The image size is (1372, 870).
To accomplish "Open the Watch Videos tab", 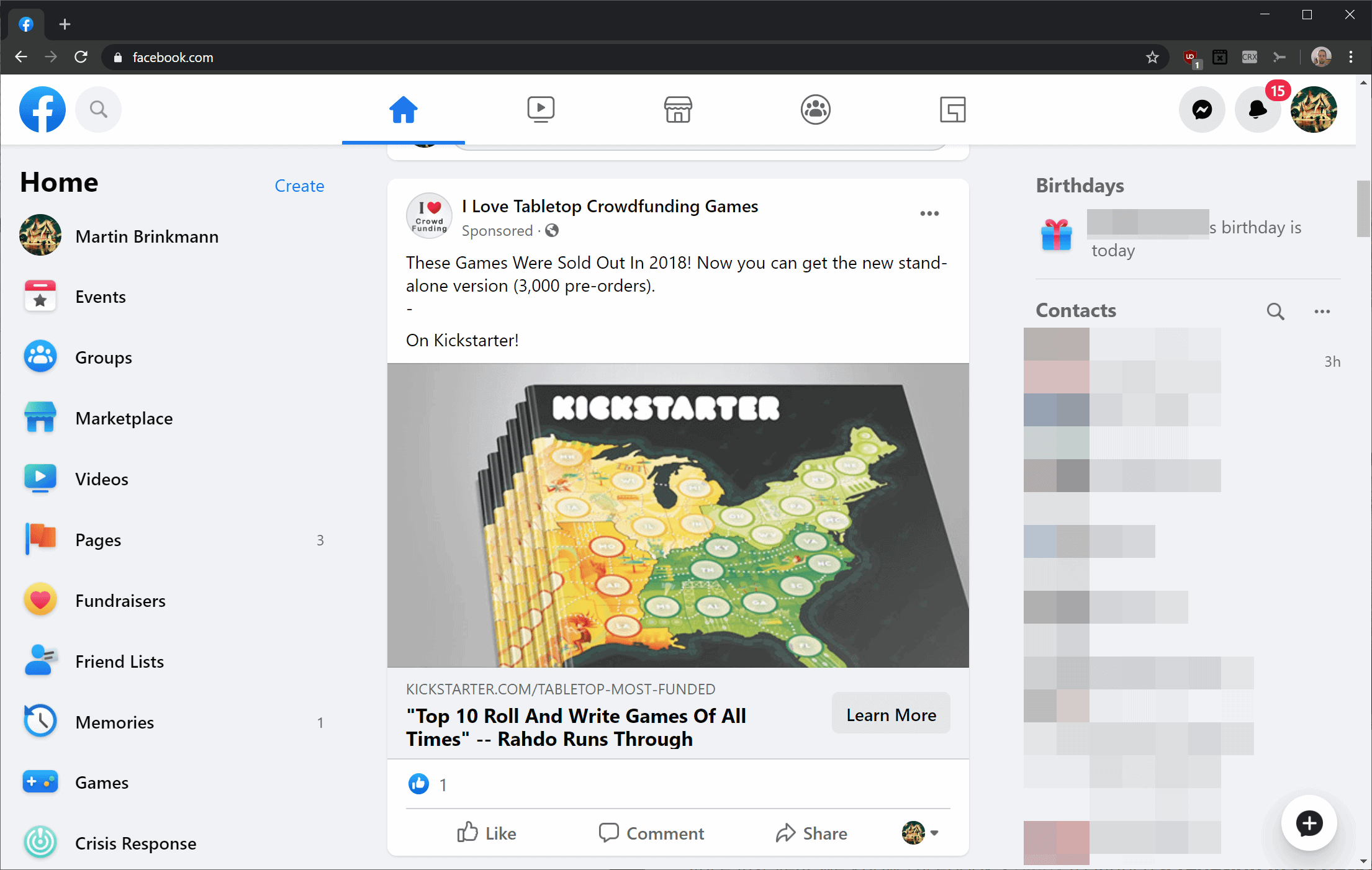I will [x=542, y=109].
